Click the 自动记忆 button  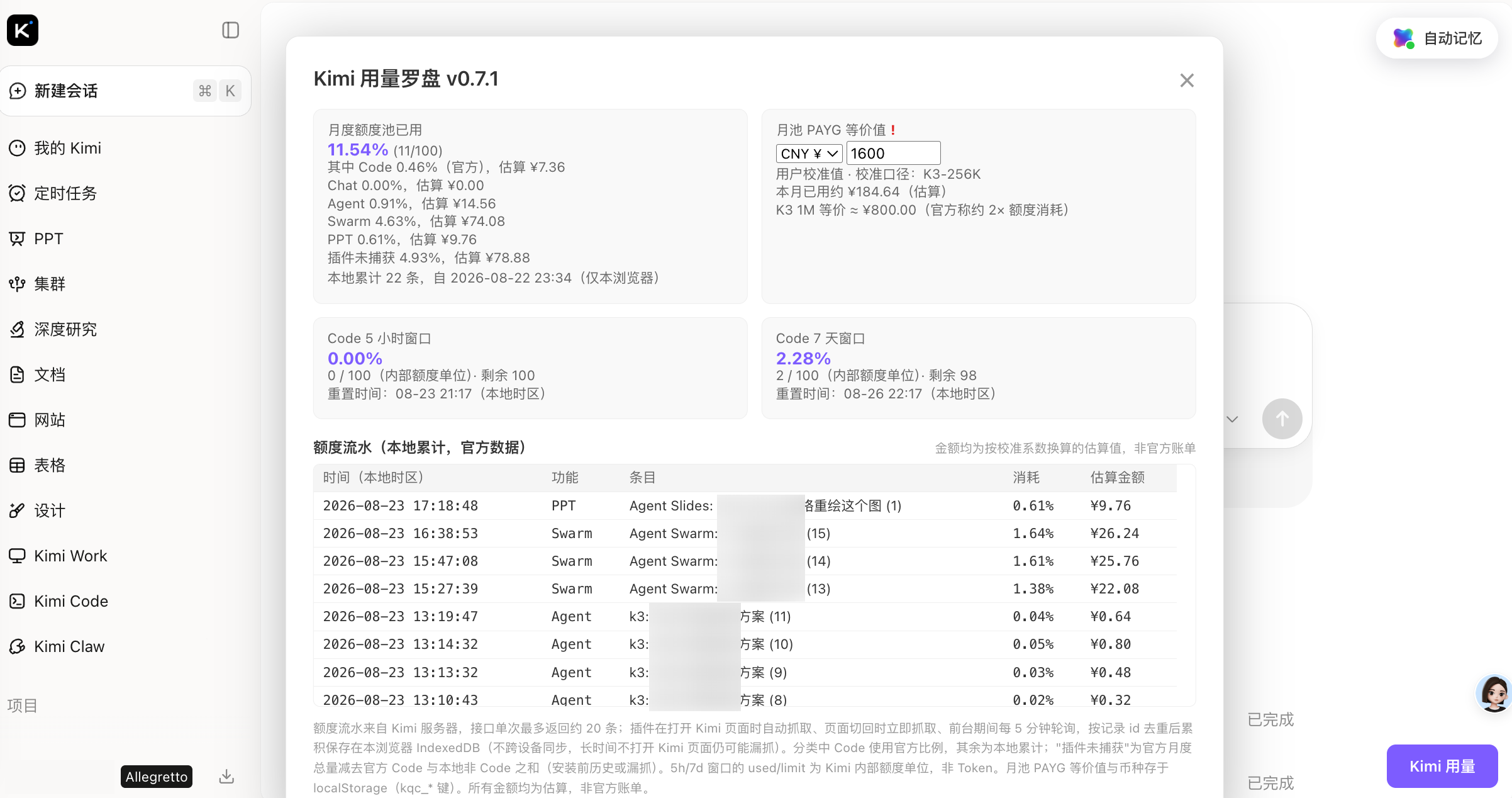click(x=1437, y=38)
